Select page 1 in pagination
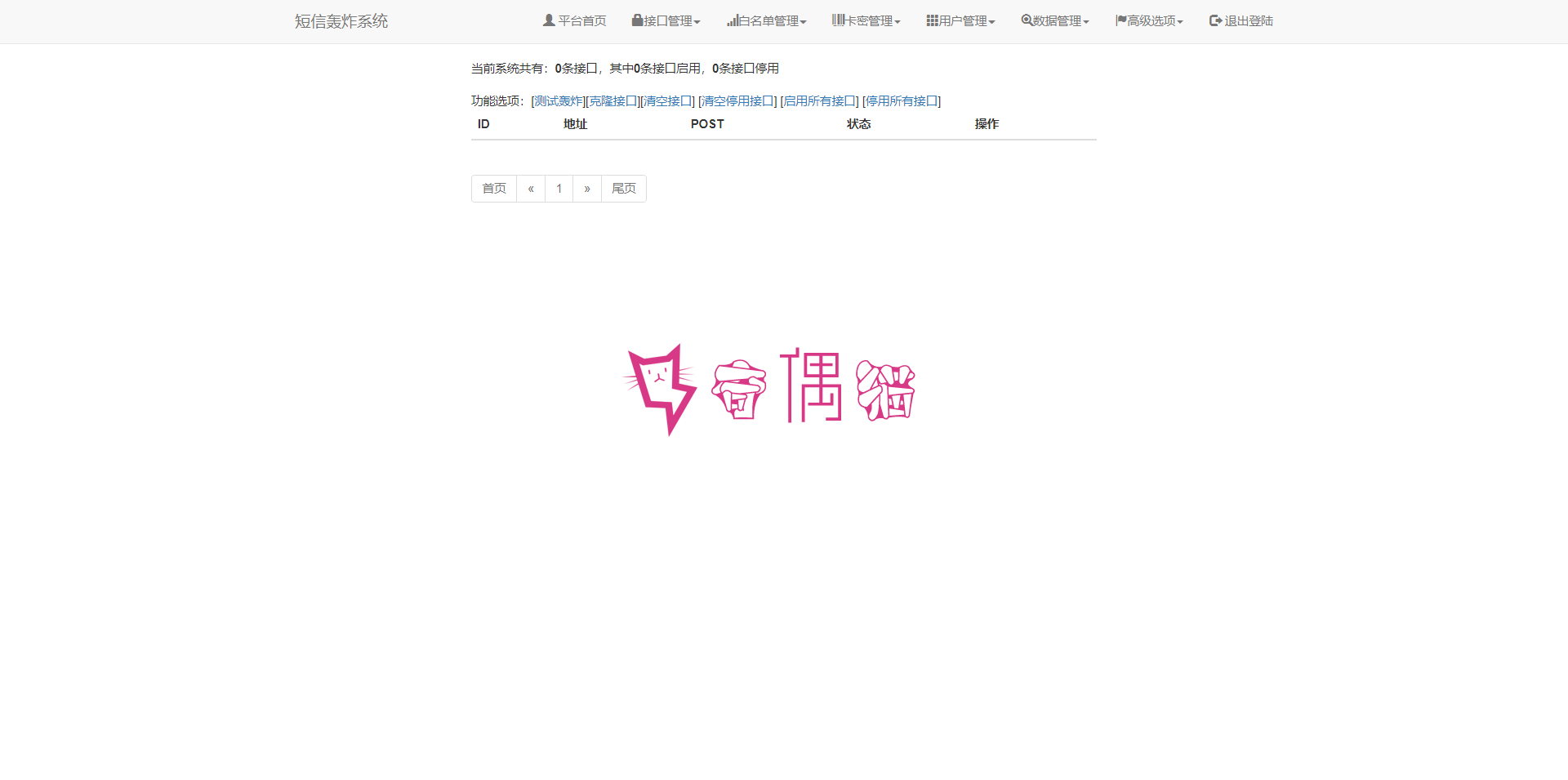 tap(559, 189)
